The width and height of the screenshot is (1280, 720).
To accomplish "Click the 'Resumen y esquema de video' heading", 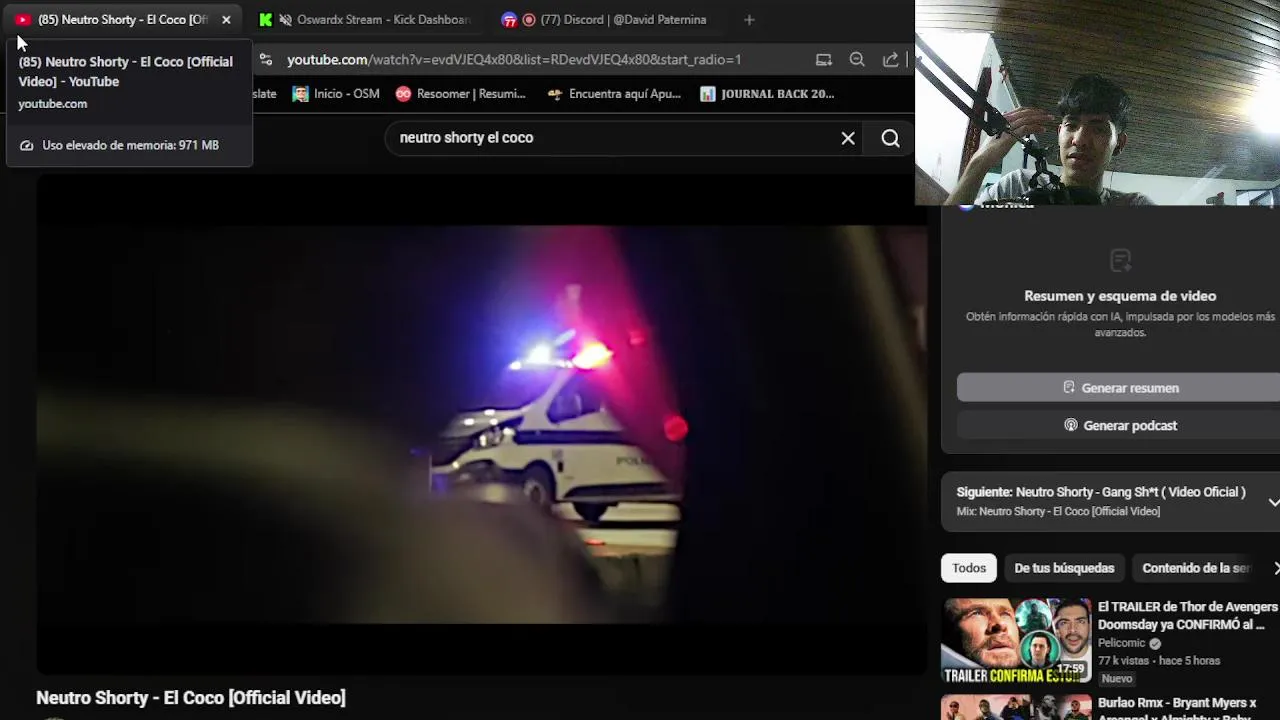I will pyautogui.click(x=1120, y=296).
